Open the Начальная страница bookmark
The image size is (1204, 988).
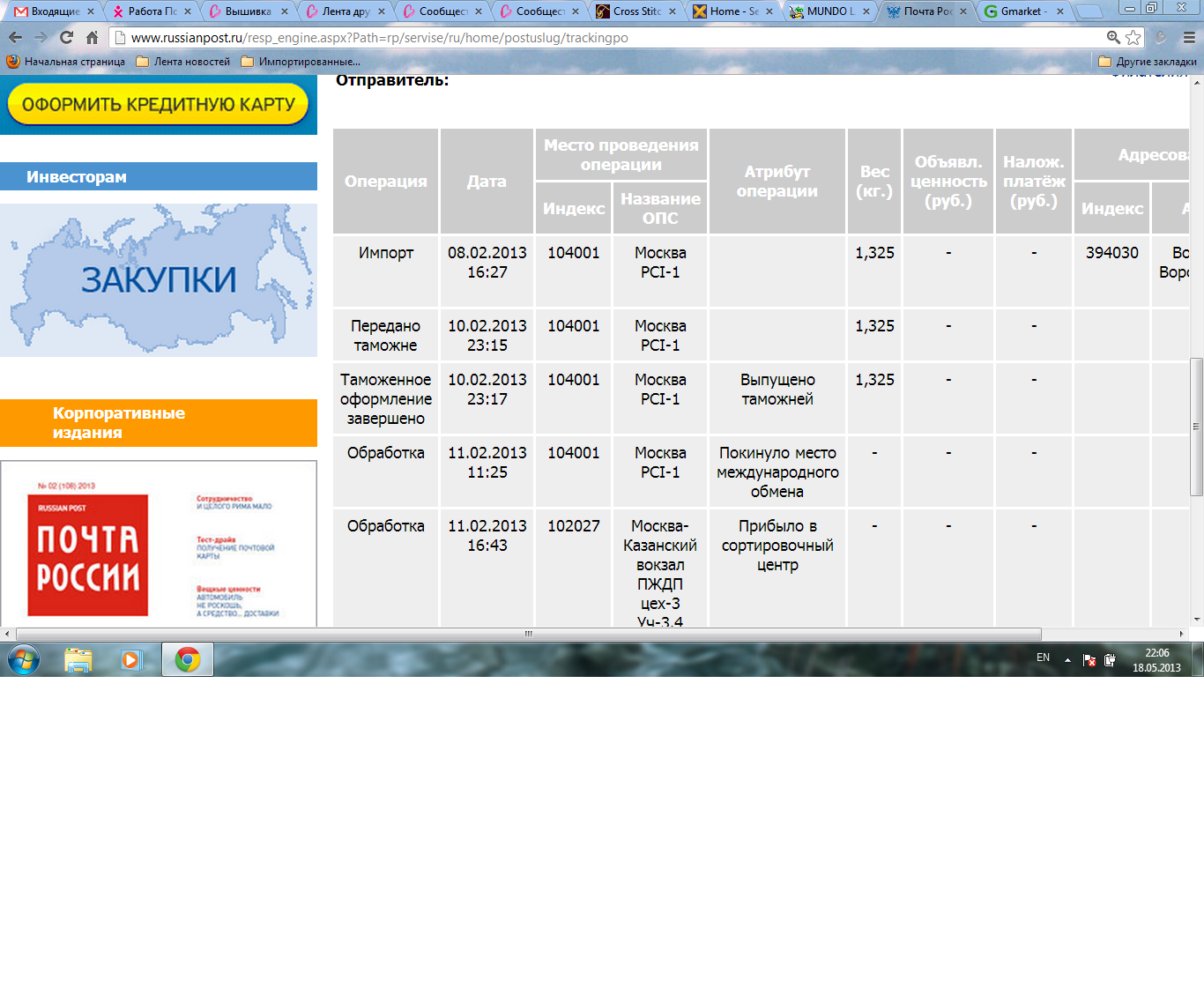pyautogui.click(x=66, y=62)
